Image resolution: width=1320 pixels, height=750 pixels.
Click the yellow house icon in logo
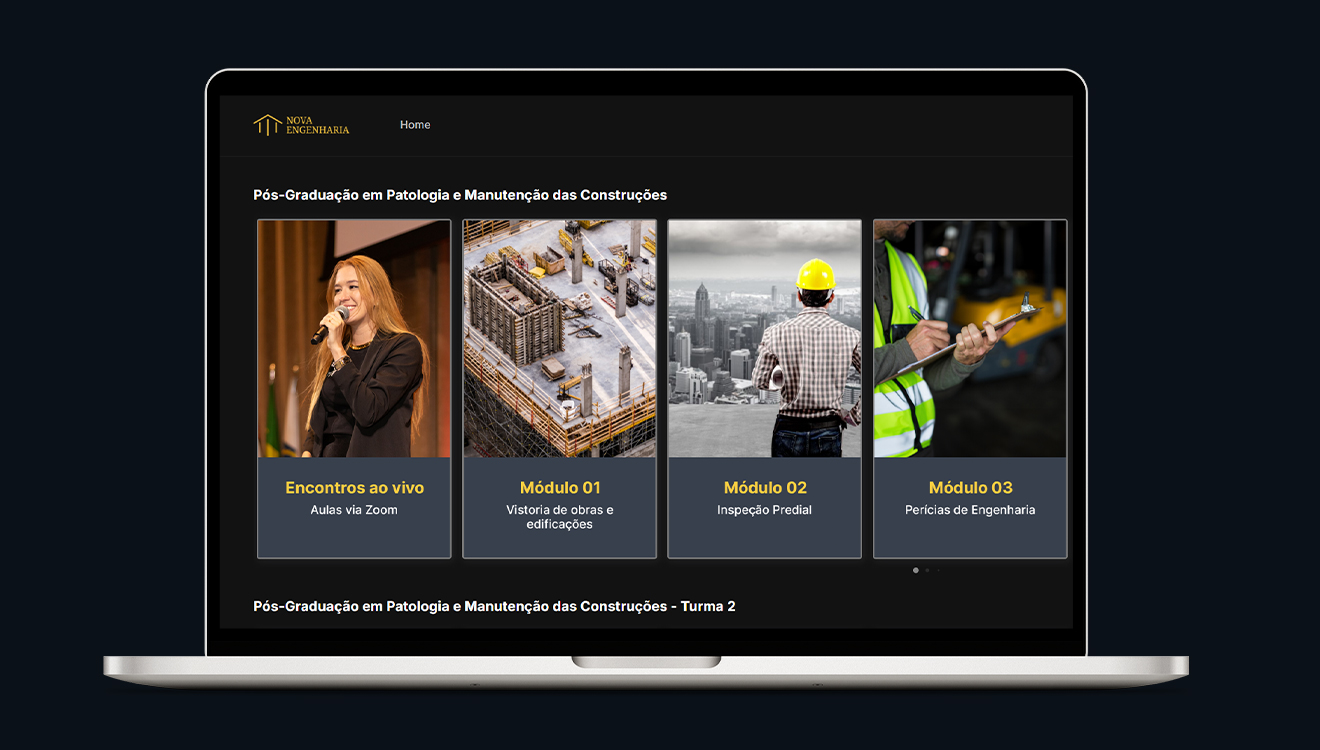pos(267,125)
